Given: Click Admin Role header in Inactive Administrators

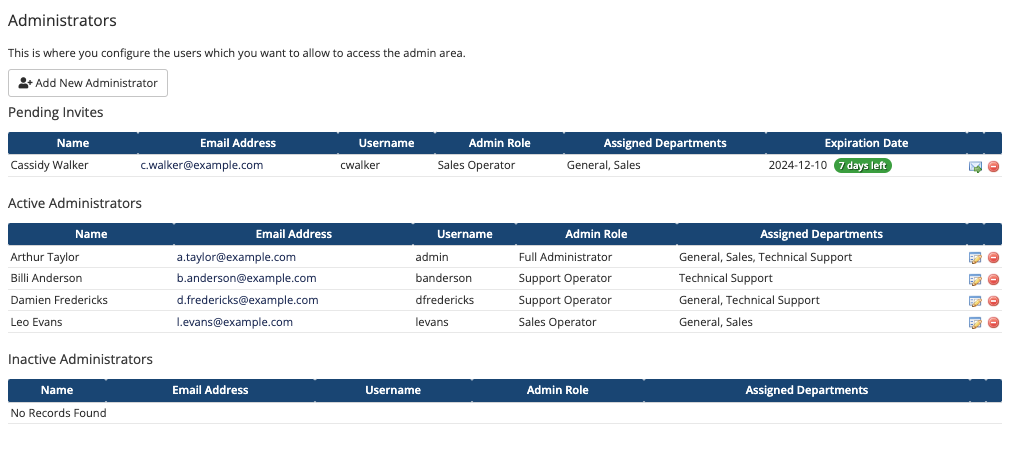Looking at the screenshot, I should (557, 390).
